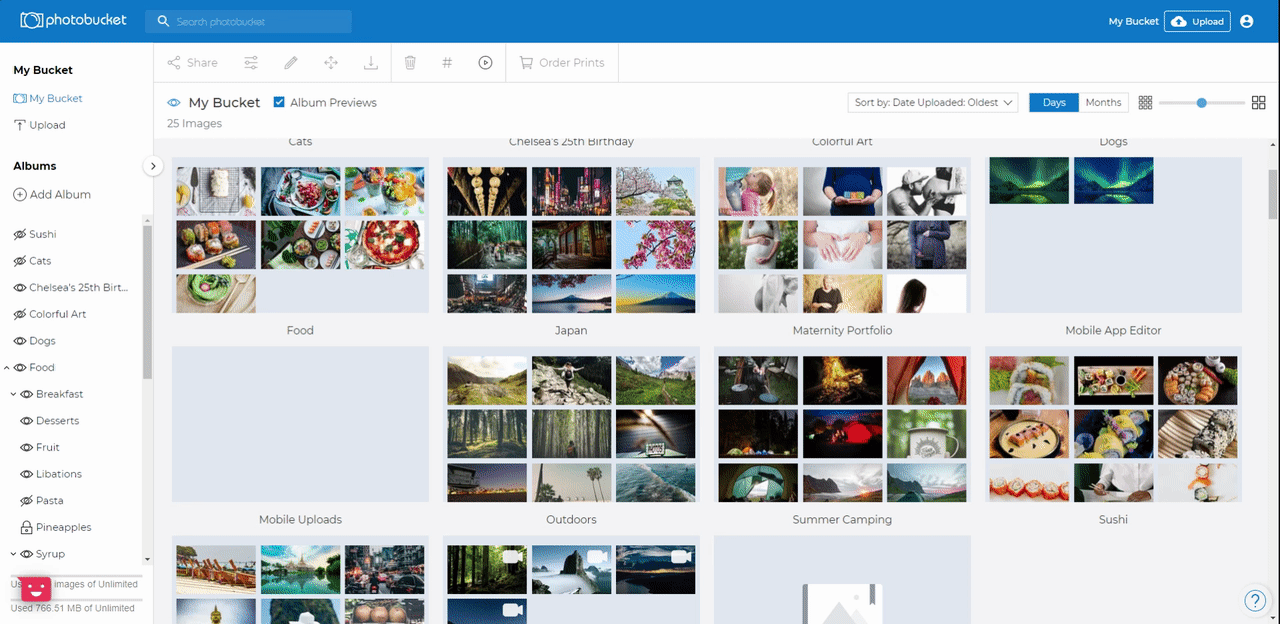The width and height of the screenshot is (1280, 624).
Task: Click the hashtag tag icon
Action: pyautogui.click(x=447, y=63)
